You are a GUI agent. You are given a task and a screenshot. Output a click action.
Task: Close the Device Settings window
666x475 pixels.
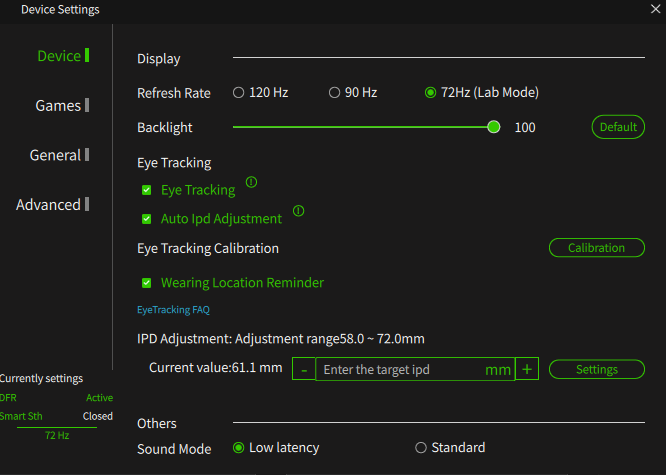655,9
